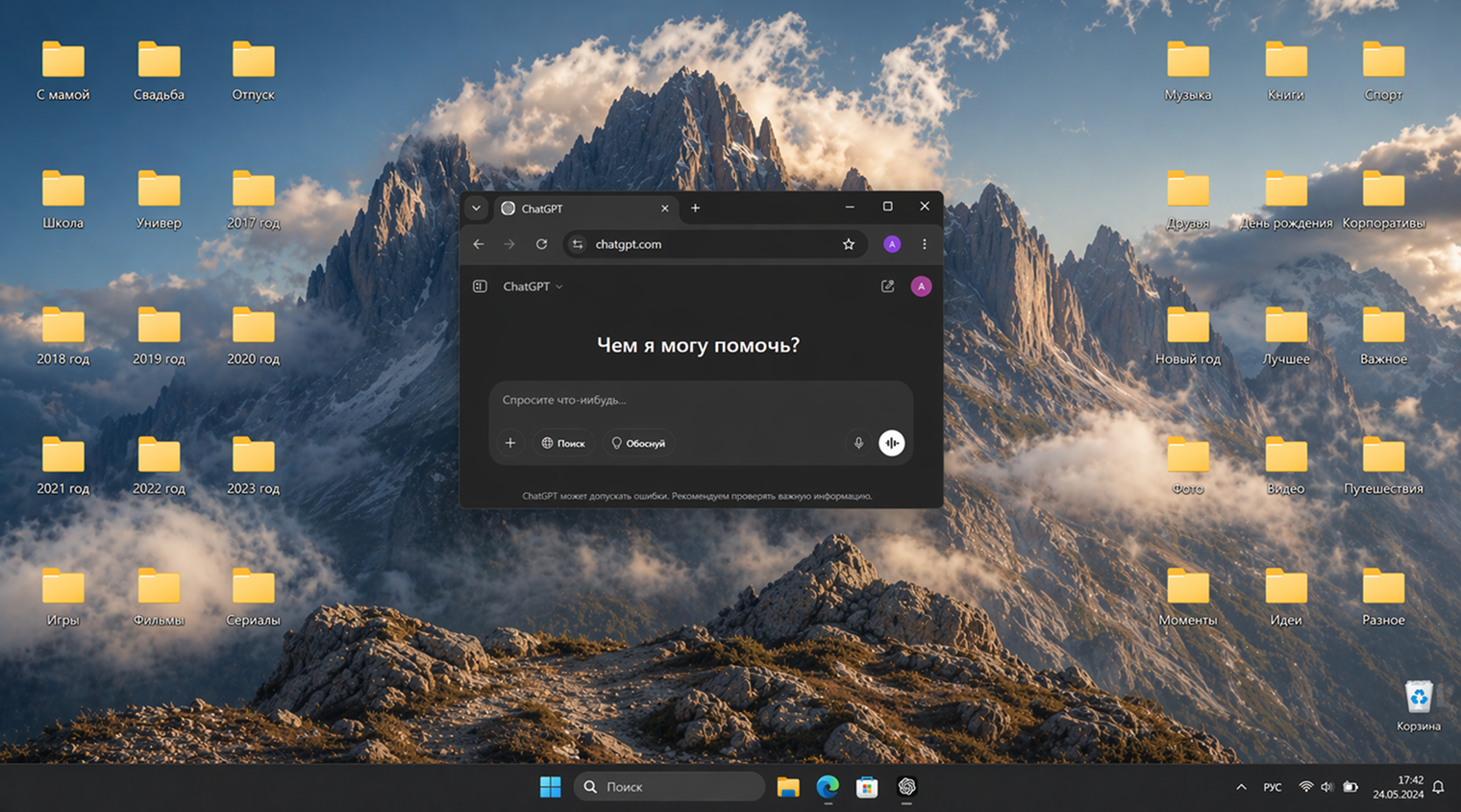1461x812 pixels.
Task: Click the browser profile avatar icon
Action: (892, 244)
